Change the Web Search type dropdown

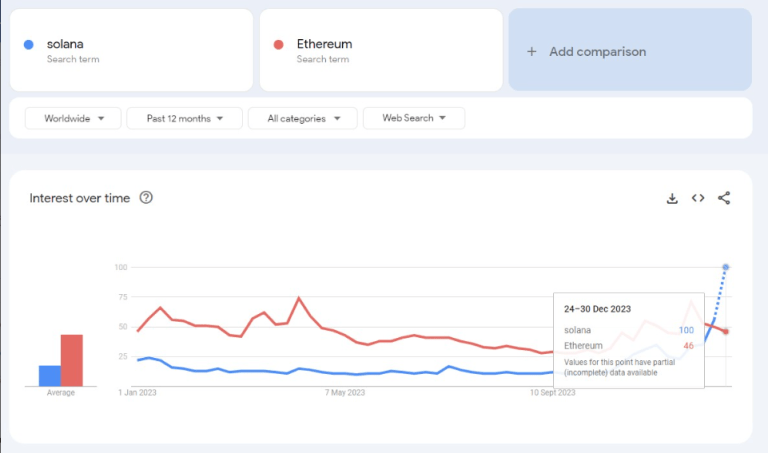413,118
